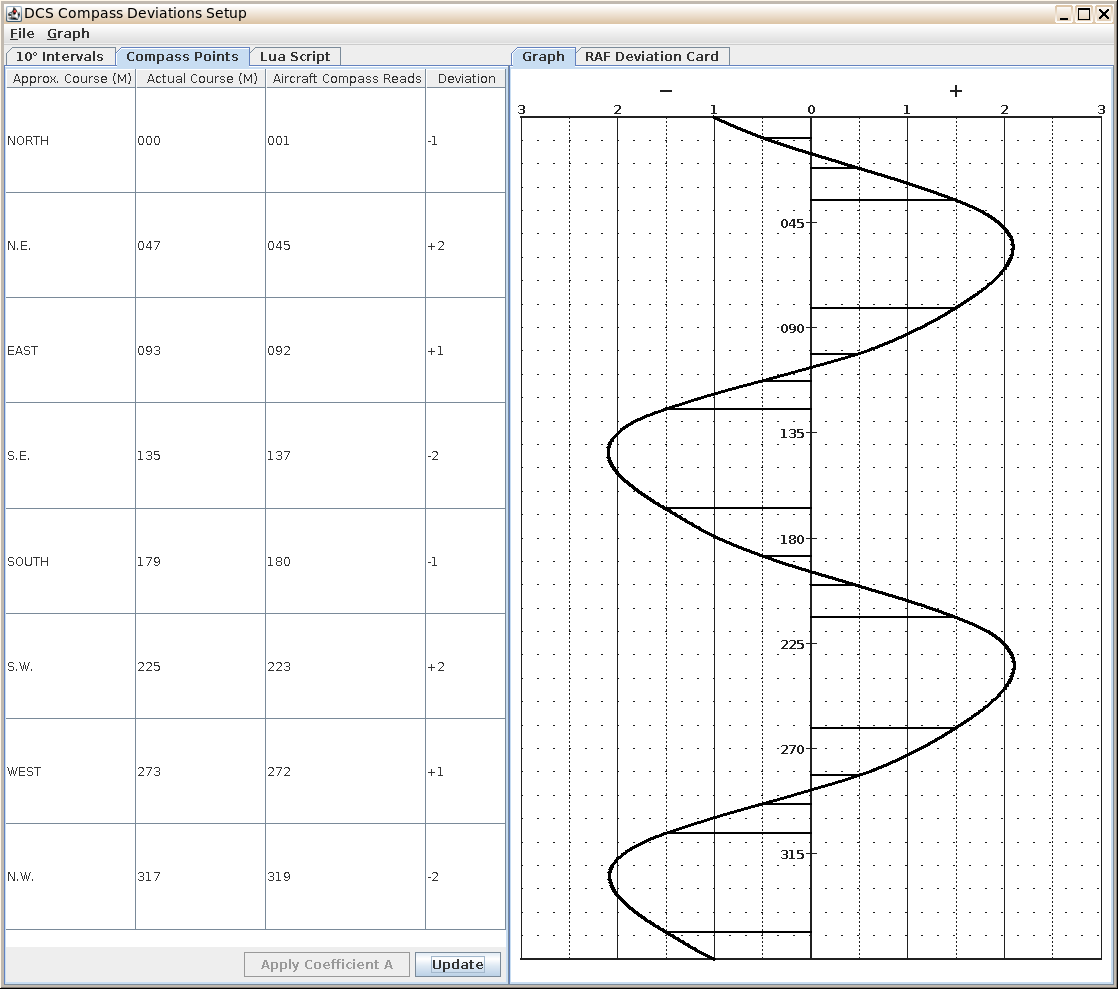Select the Compass Points tab
Screen dimensions: 1118x989
tap(182, 56)
